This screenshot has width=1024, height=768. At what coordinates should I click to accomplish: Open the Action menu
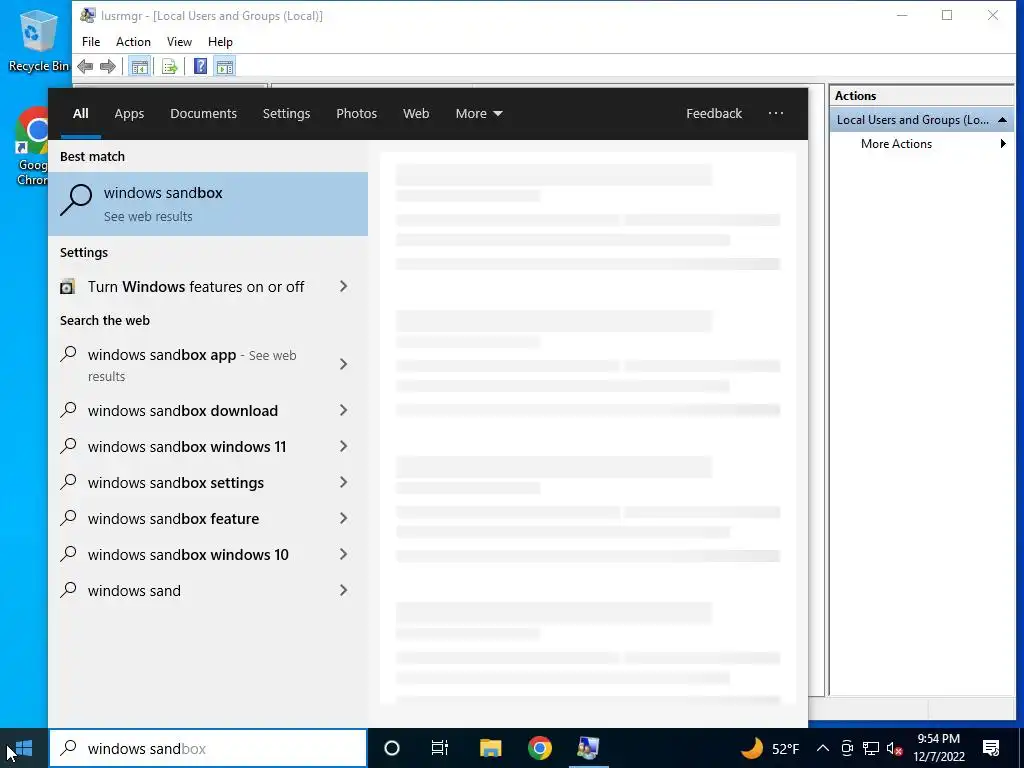click(133, 42)
